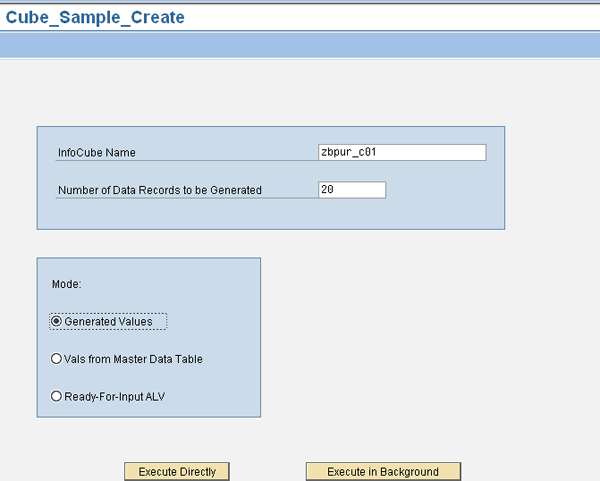Image resolution: width=600 pixels, height=481 pixels.
Task: Enable the Ready-For-Input ALV radio option
Action: click(56, 397)
